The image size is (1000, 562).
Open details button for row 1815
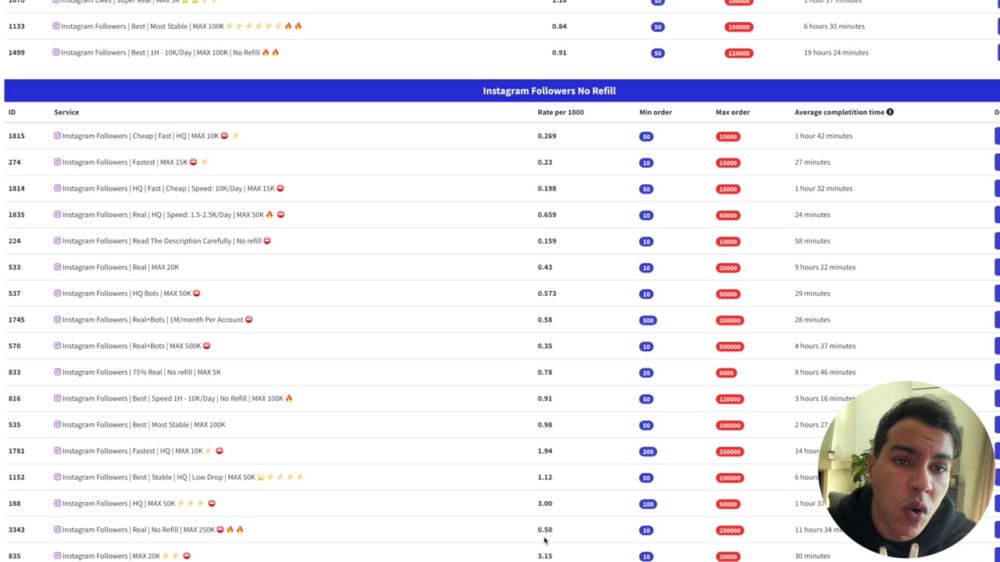pos(997,136)
